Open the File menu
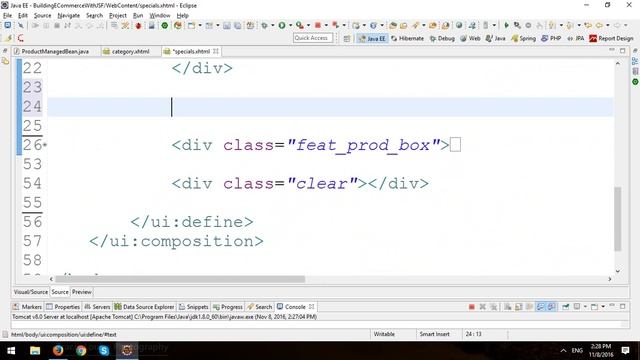 click(x=7, y=16)
